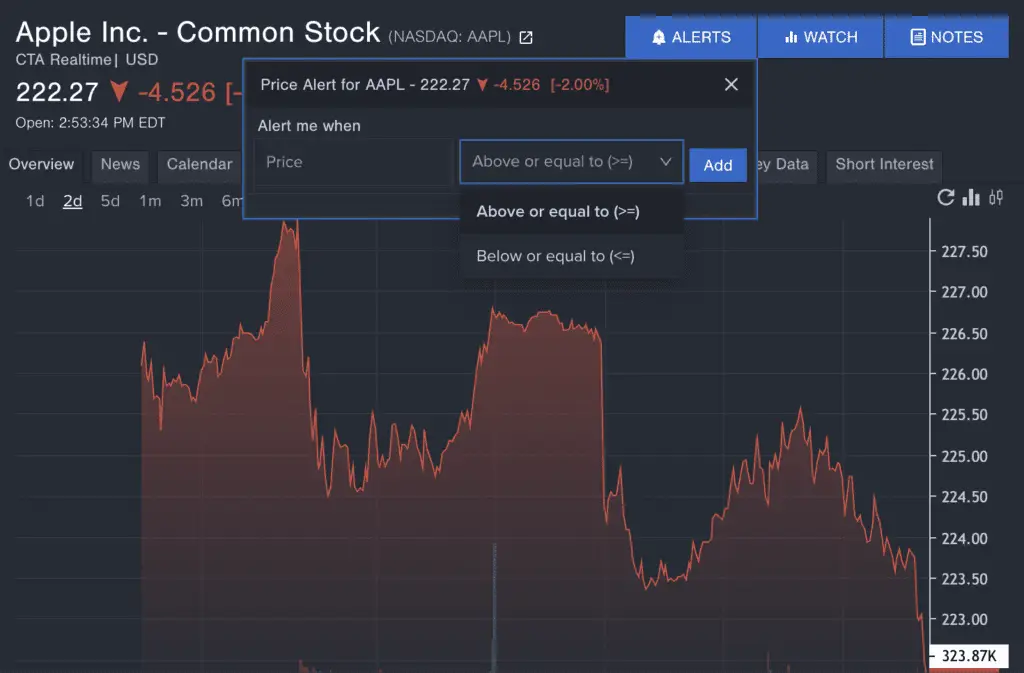Select the 1d chart range
The image size is (1024, 673).
click(x=35, y=201)
